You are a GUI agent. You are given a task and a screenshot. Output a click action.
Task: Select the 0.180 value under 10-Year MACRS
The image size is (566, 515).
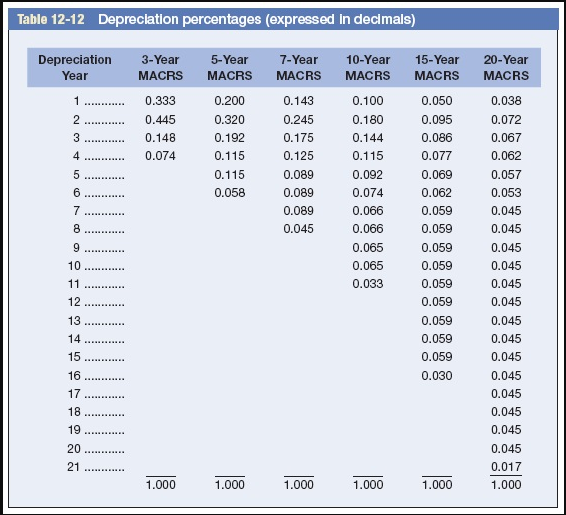pyautogui.click(x=368, y=119)
